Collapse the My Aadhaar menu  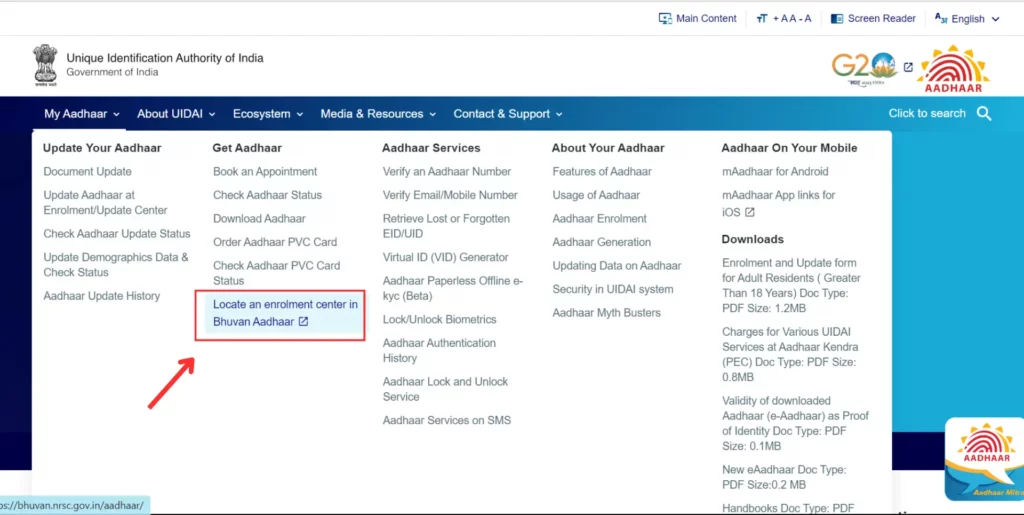pos(82,114)
